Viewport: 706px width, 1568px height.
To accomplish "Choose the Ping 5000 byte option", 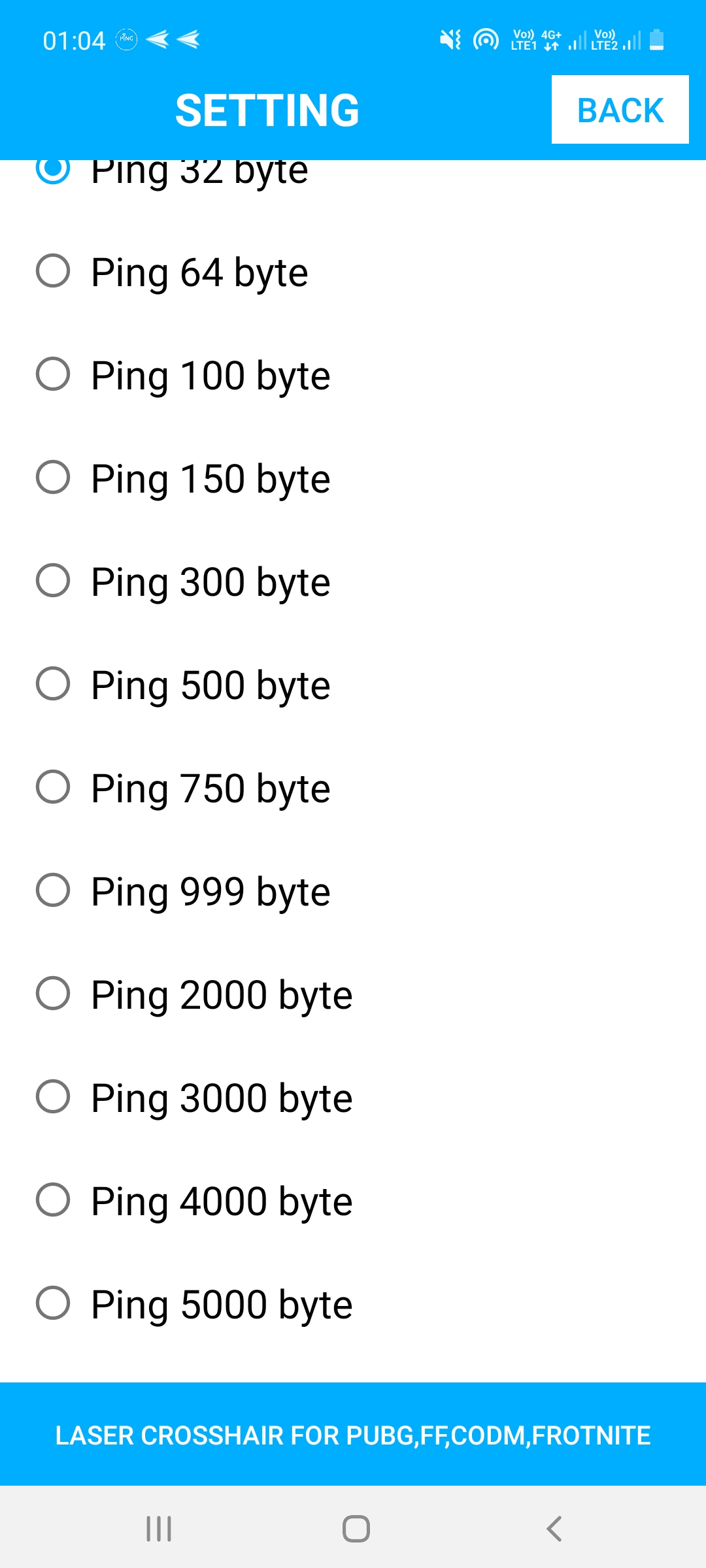I will coord(53,1303).
